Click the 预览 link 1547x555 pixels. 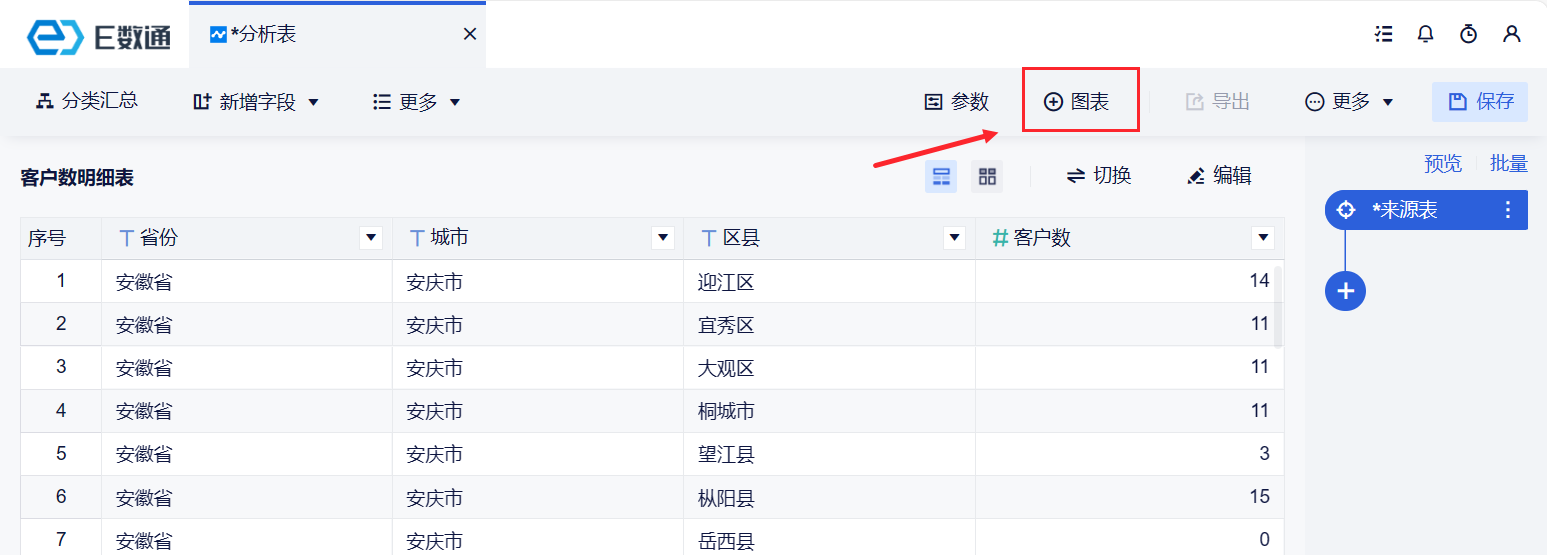tap(1442, 164)
